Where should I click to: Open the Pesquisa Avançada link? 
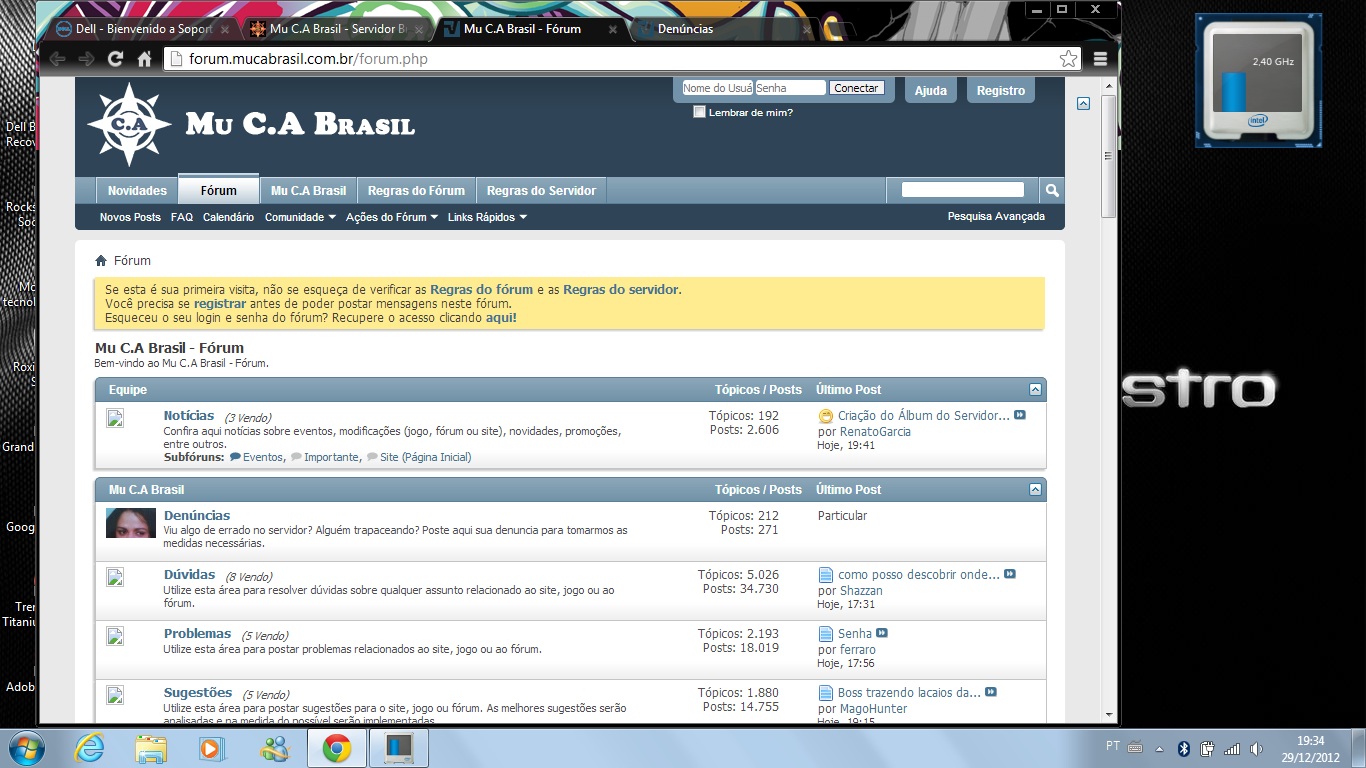pyautogui.click(x=996, y=216)
